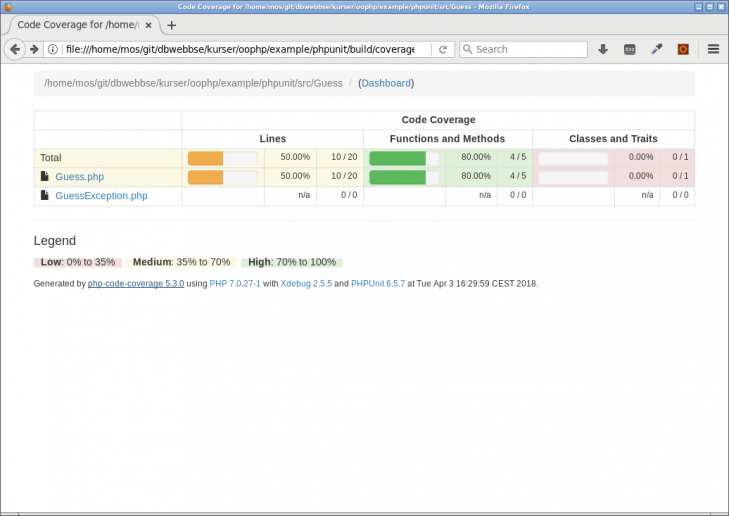The height and width of the screenshot is (516, 729).
Task: Go back with the browser back arrow
Action: (x=15, y=49)
